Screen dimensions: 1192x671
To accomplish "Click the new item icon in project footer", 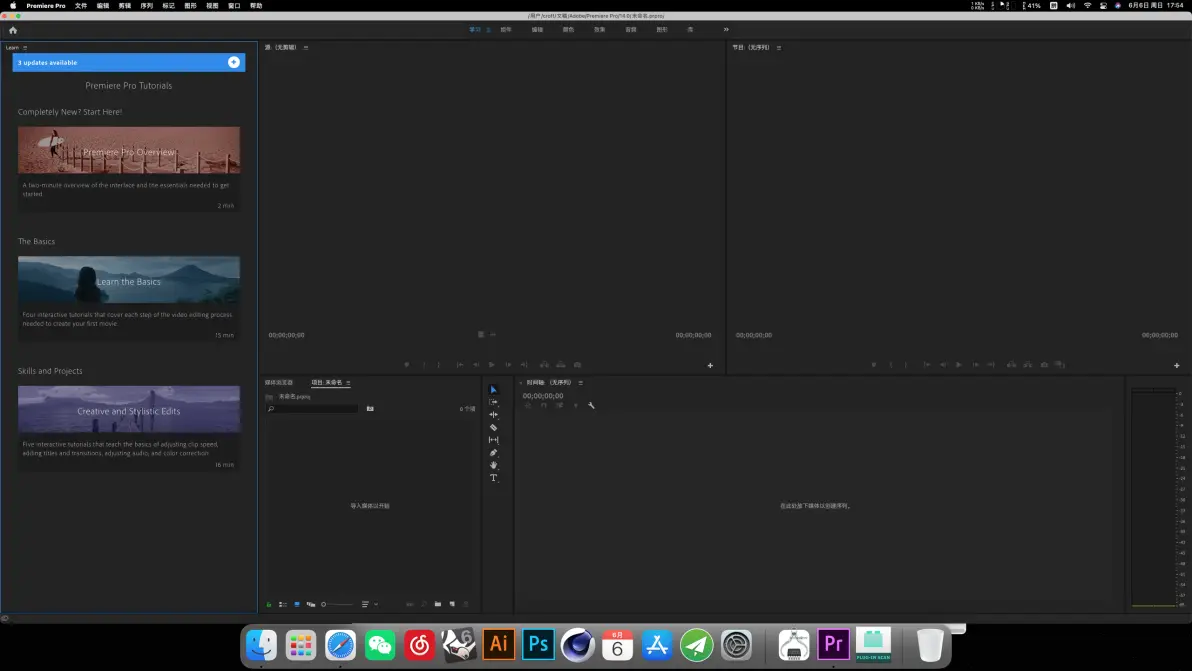I will pyautogui.click(x=452, y=604).
